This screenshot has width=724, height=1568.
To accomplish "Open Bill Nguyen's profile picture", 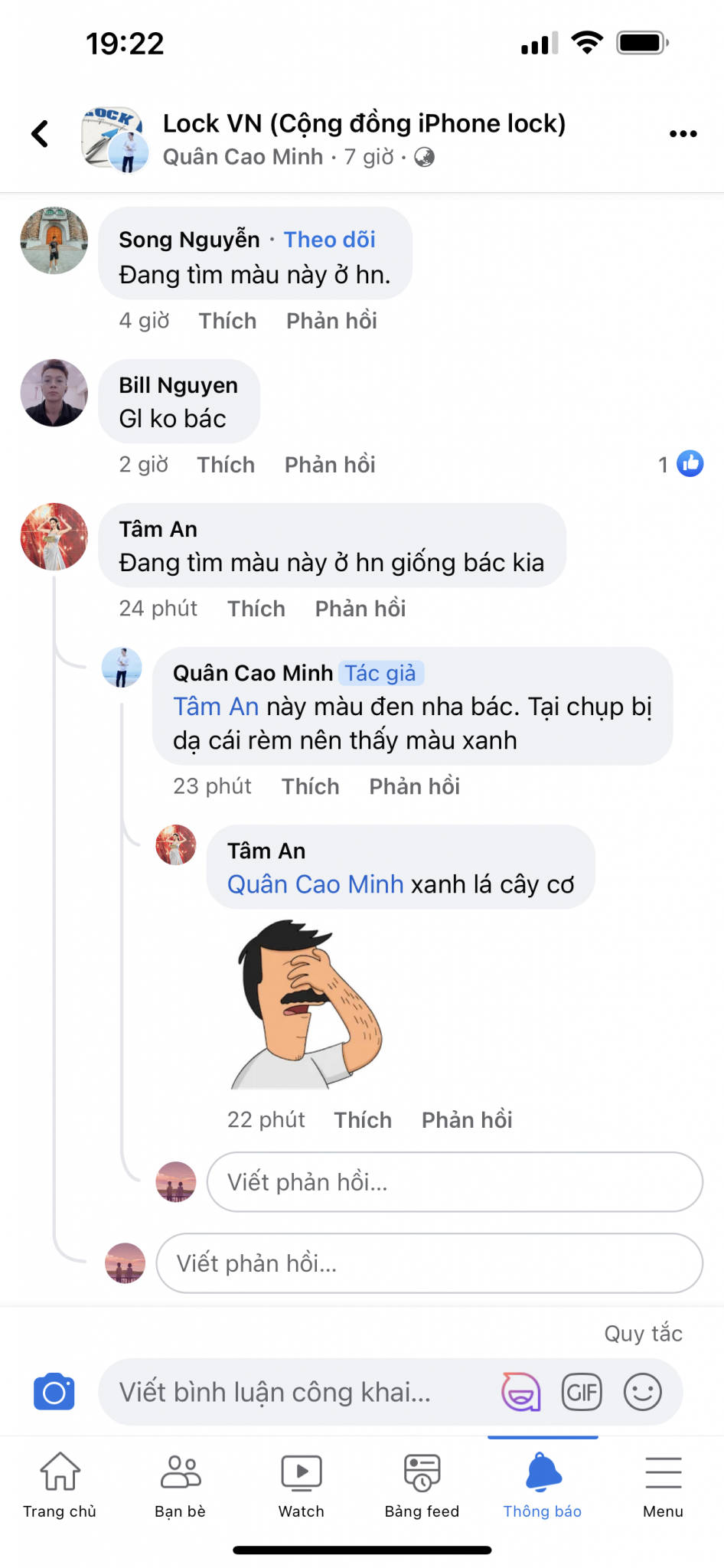I will (54, 393).
